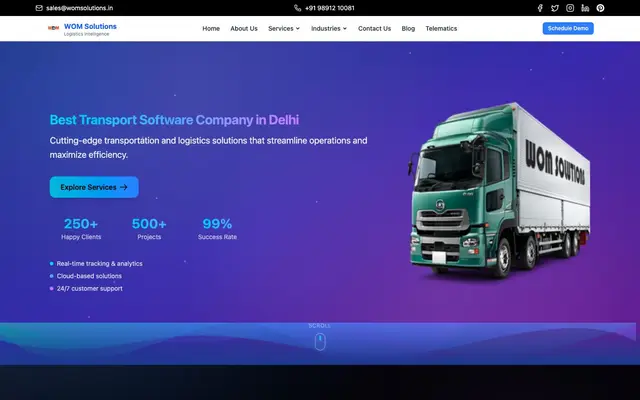640x400 pixels.
Task: Click the scroll mouse indicator icon
Action: (x=320, y=342)
